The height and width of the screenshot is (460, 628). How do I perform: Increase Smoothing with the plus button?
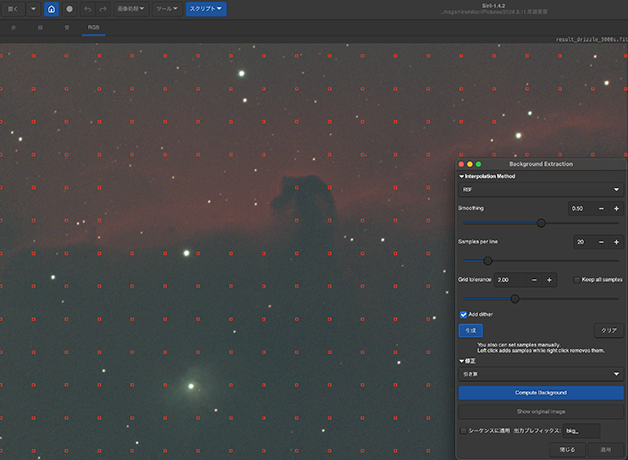pos(616,208)
